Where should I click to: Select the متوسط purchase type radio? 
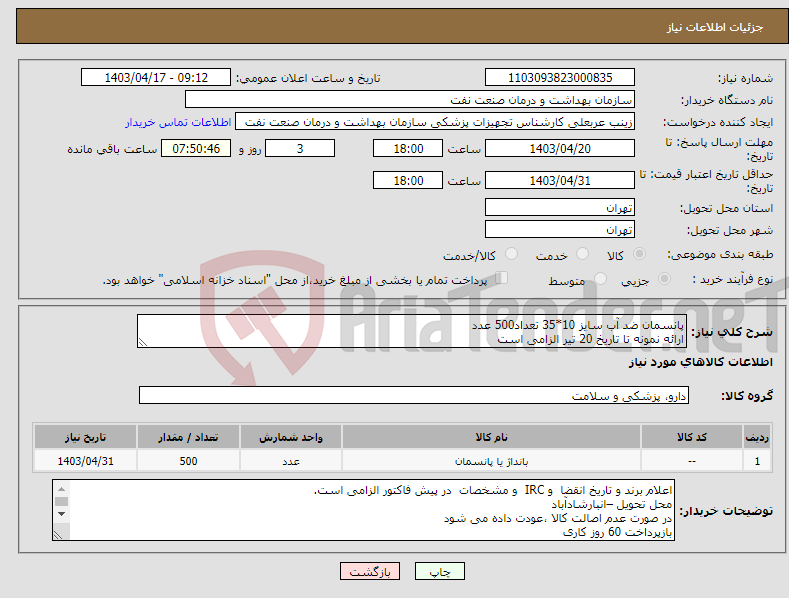tap(600, 279)
